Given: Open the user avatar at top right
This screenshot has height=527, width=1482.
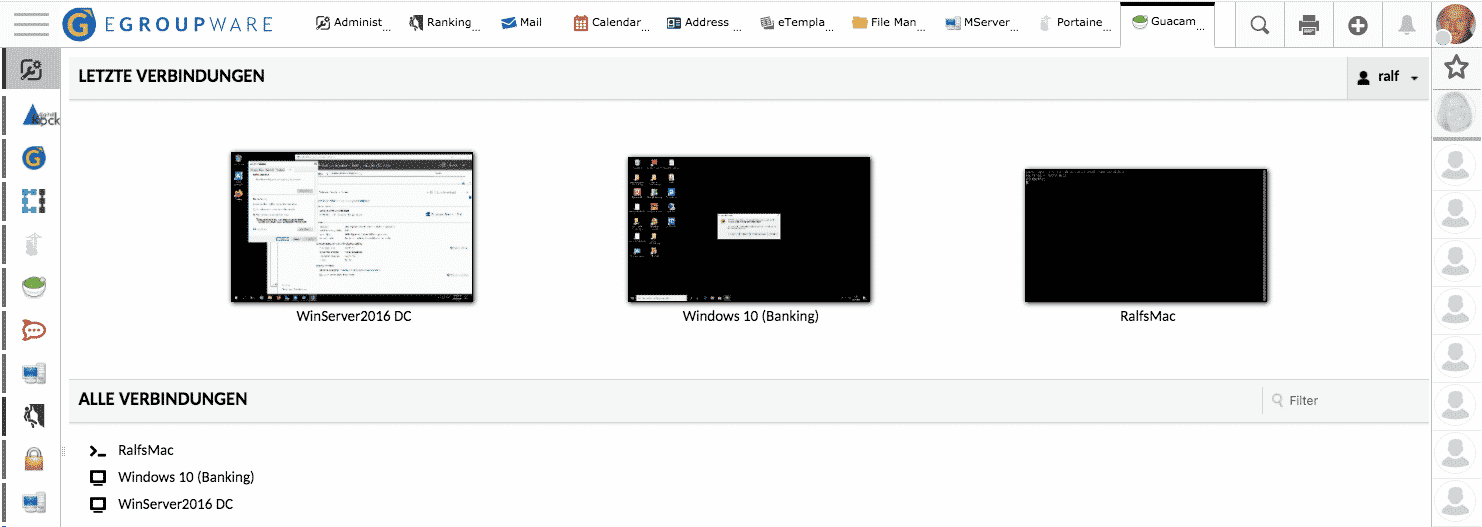Looking at the screenshot, I should click(x=1456, y=23).
